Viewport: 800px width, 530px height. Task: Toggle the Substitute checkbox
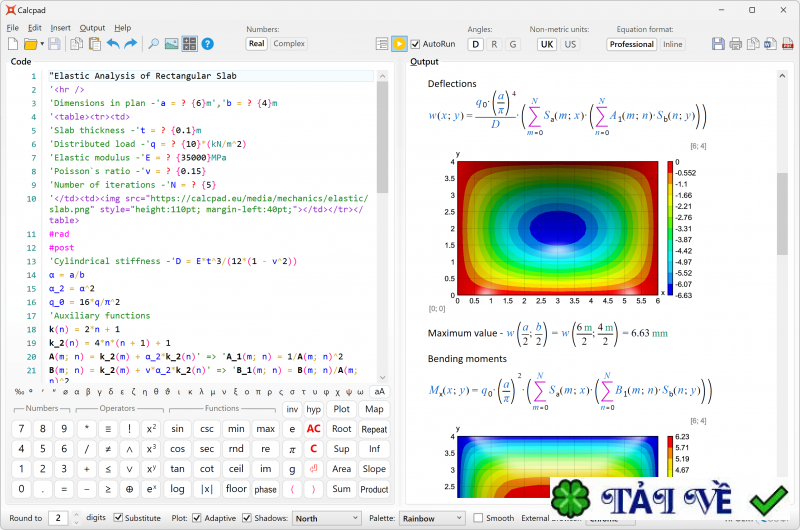119,518
